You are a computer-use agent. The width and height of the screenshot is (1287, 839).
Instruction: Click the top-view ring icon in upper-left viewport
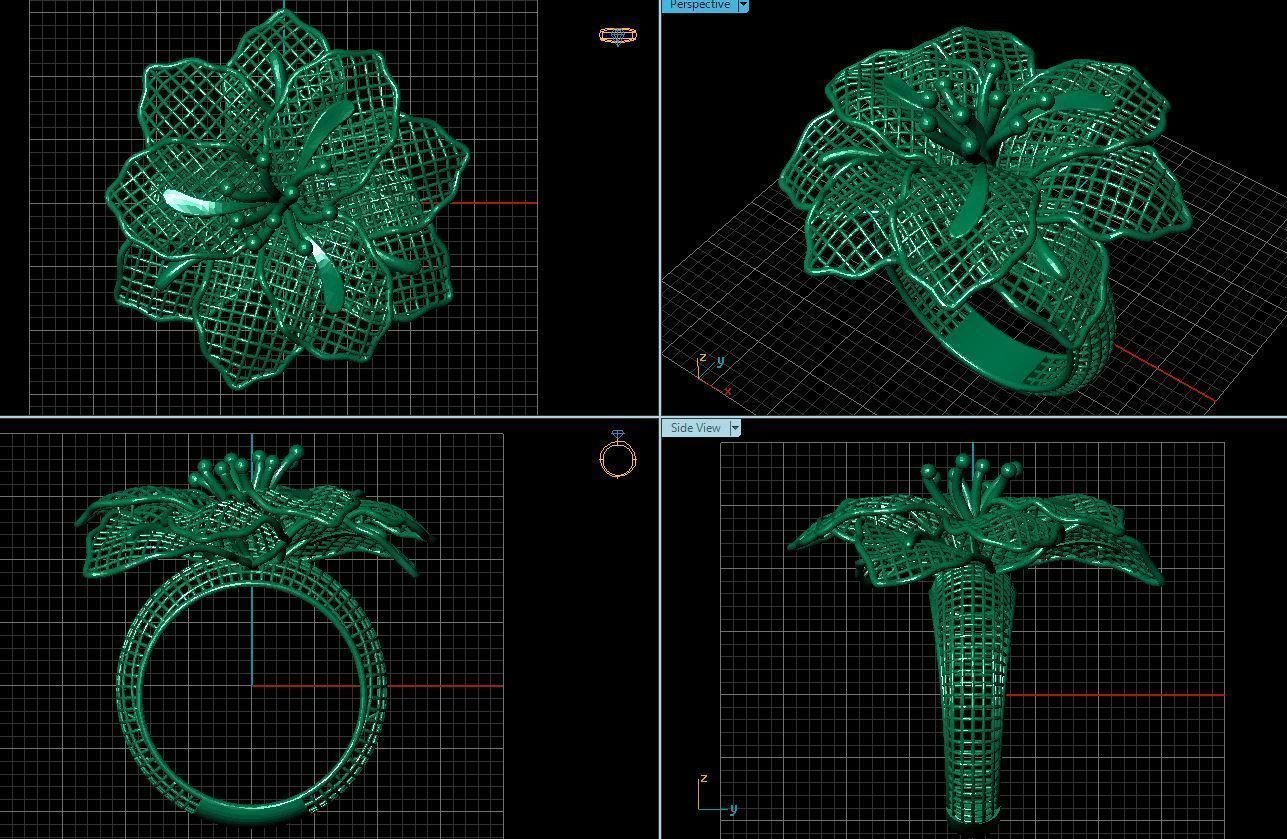pos(617,35)
